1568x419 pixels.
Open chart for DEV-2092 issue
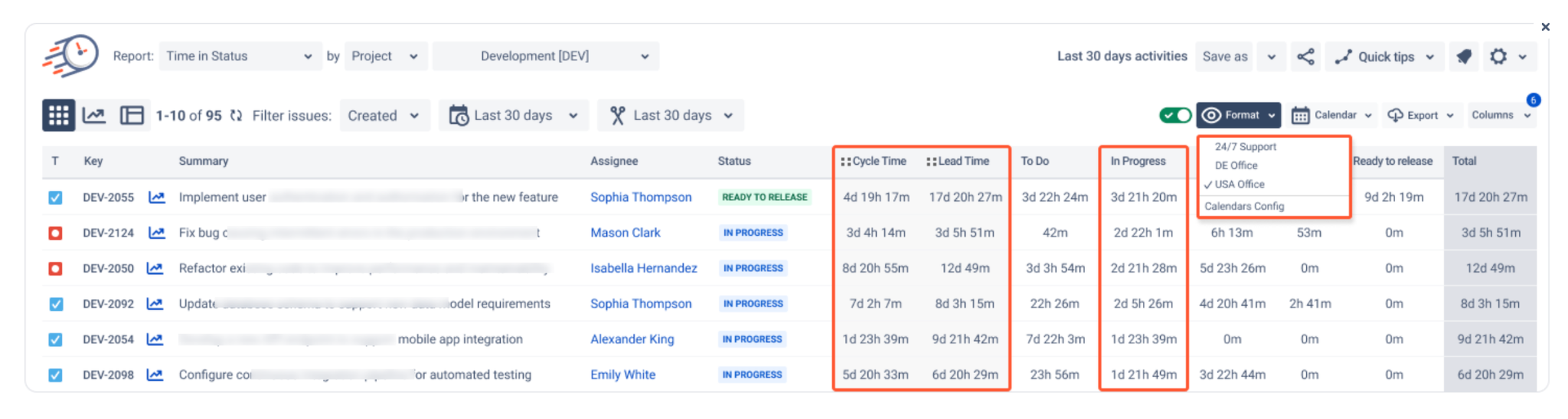(155, 303)
